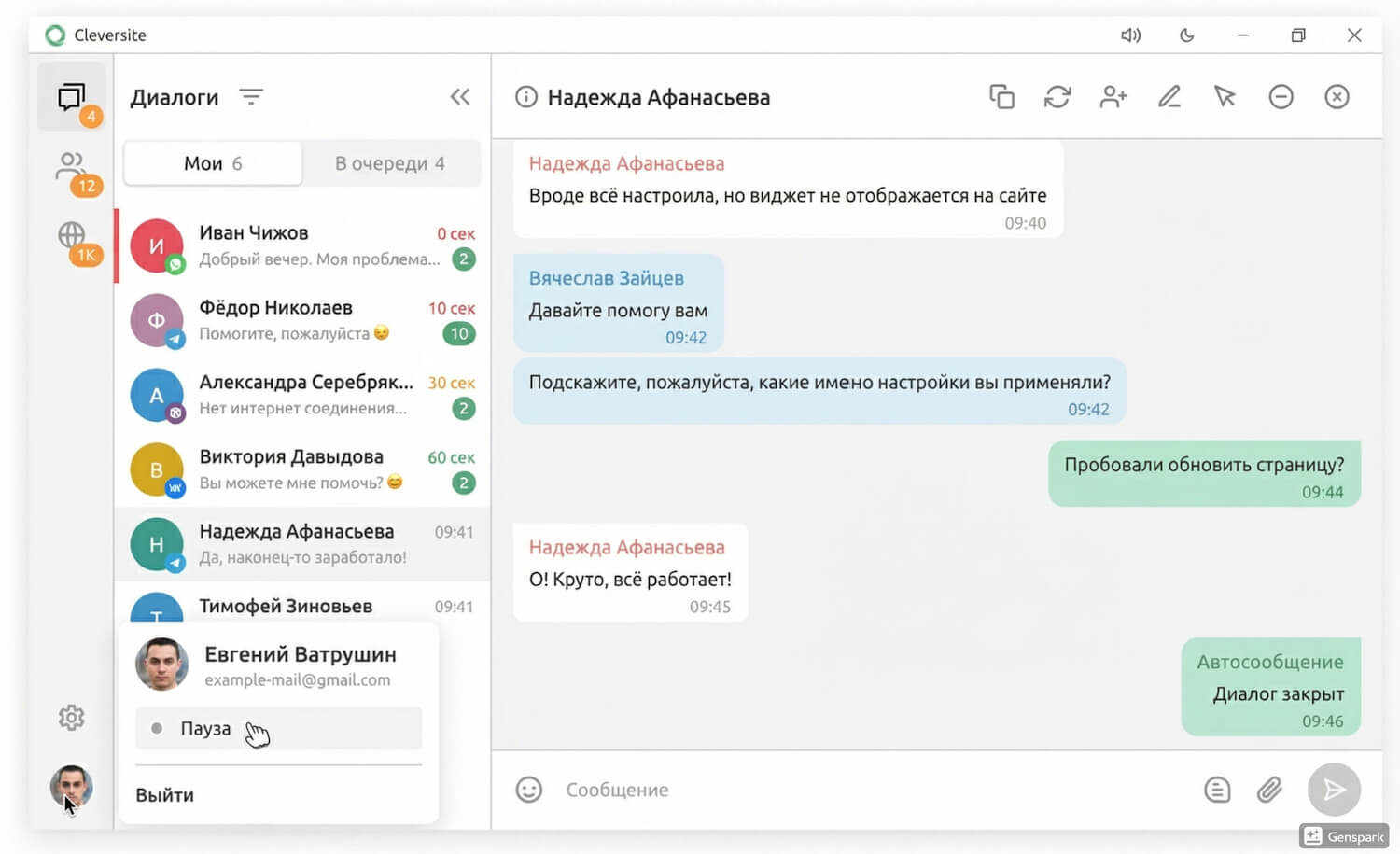This screenshot has width=1400, height=854.
Task: Toggle dark mode moon icon
Action: tap(1186, 35)
